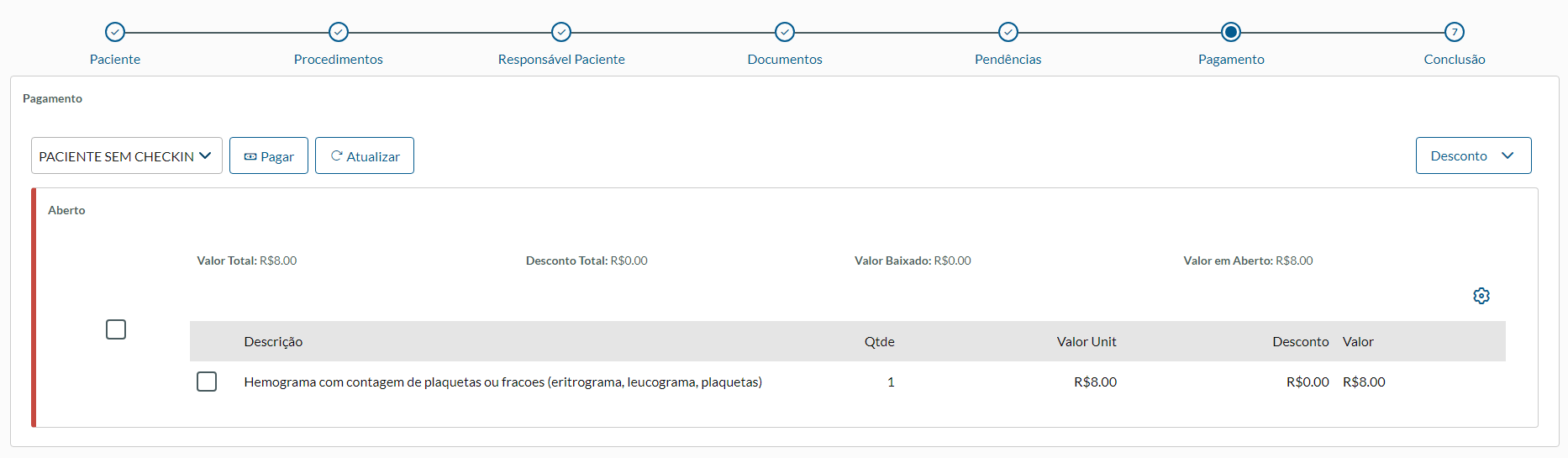Click the Responsável Paciente step circle

(561, 32)
